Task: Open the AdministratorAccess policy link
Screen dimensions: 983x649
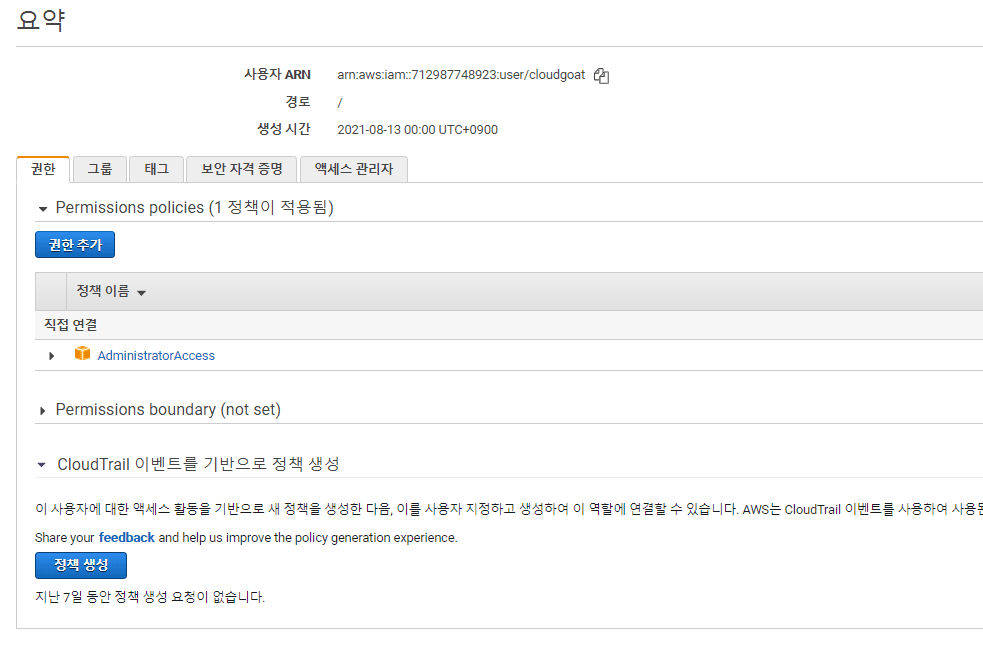Action: (156, 356)
